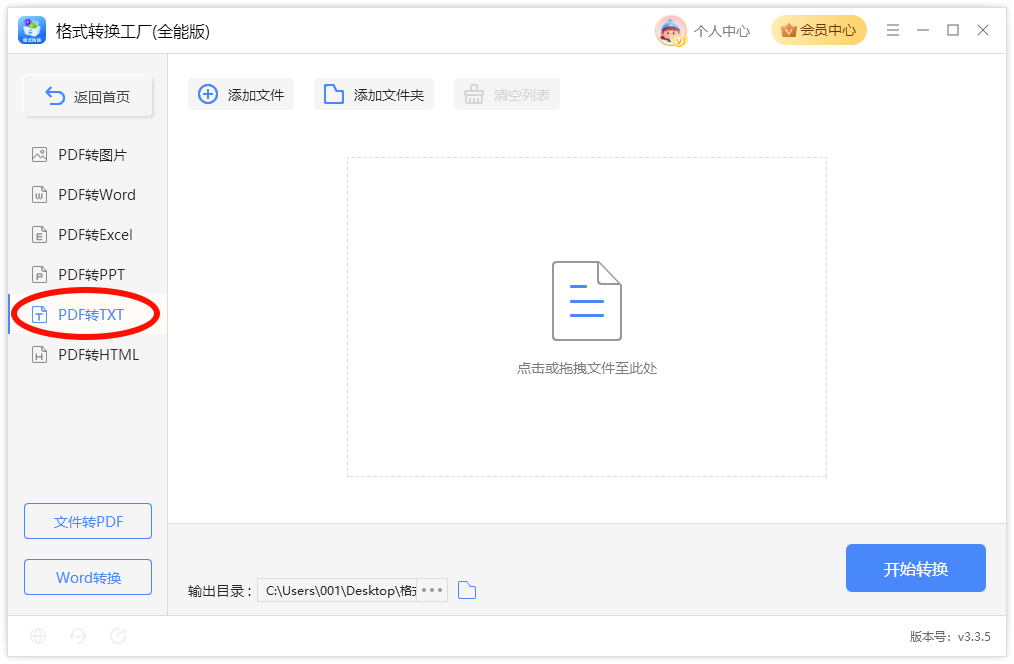Open output folder via folder icon
The width and height of the screenshot is (1014, 664).
[x=467, y=590]
